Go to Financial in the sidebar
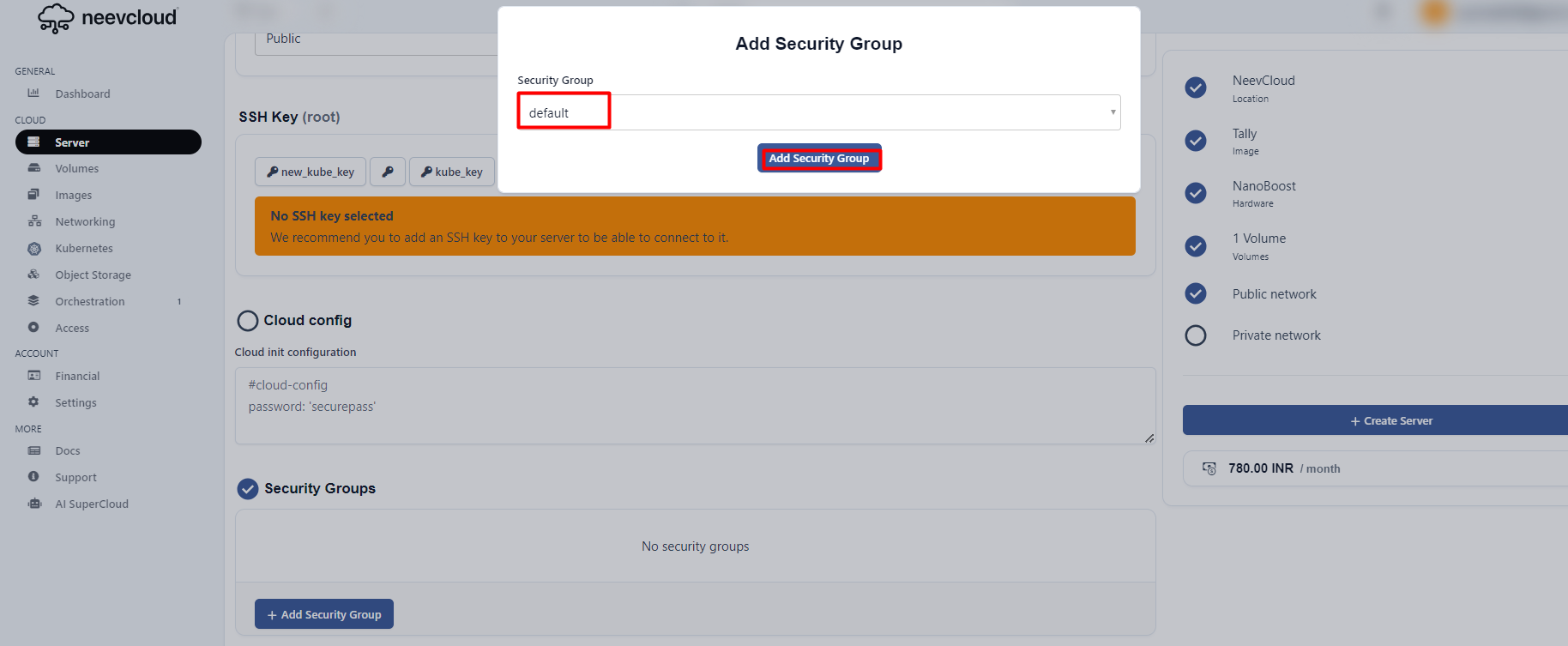Screen dimensions: 1568x646 click(x=77, y=376)
